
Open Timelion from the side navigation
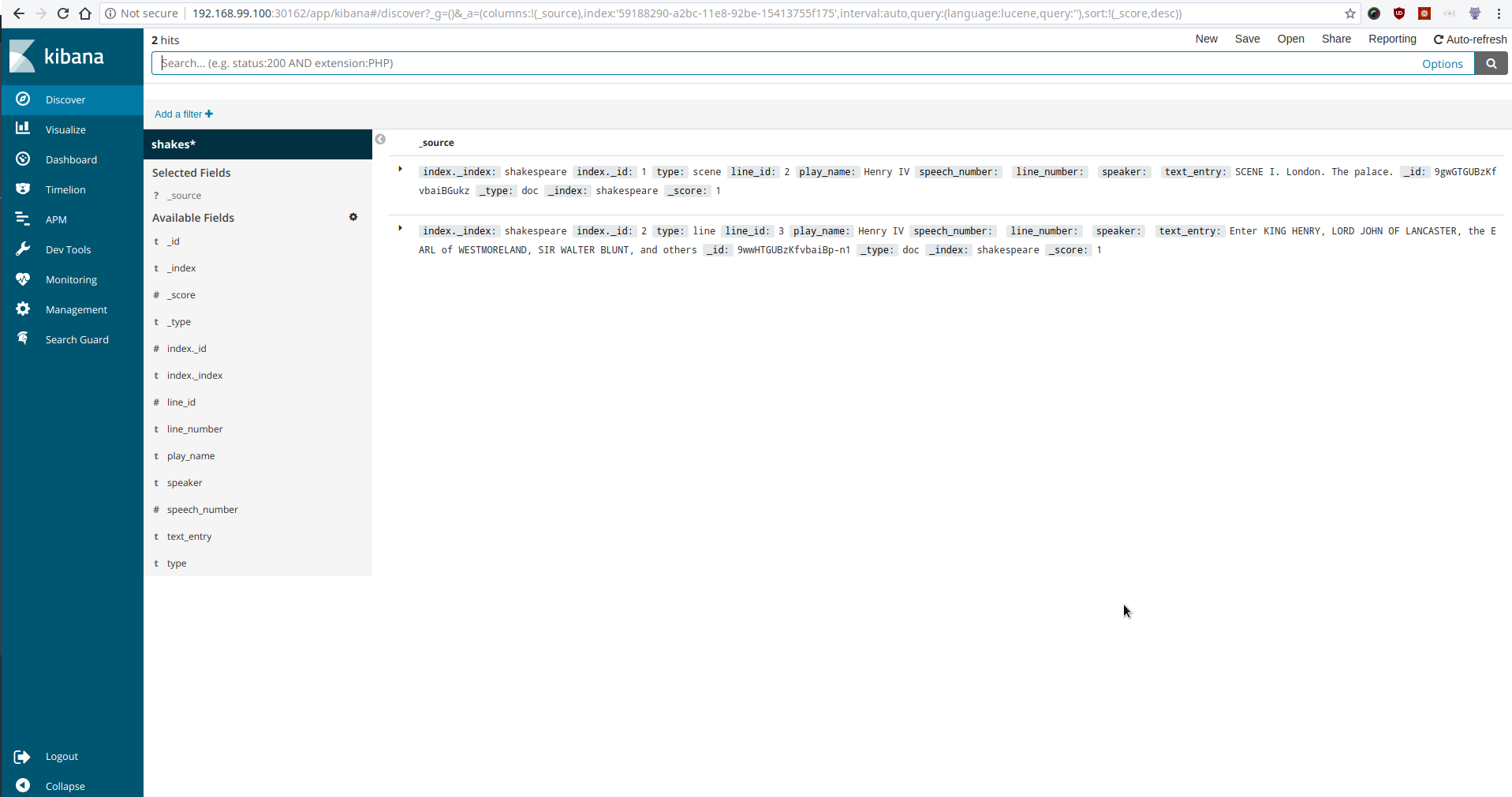(23, 189)
